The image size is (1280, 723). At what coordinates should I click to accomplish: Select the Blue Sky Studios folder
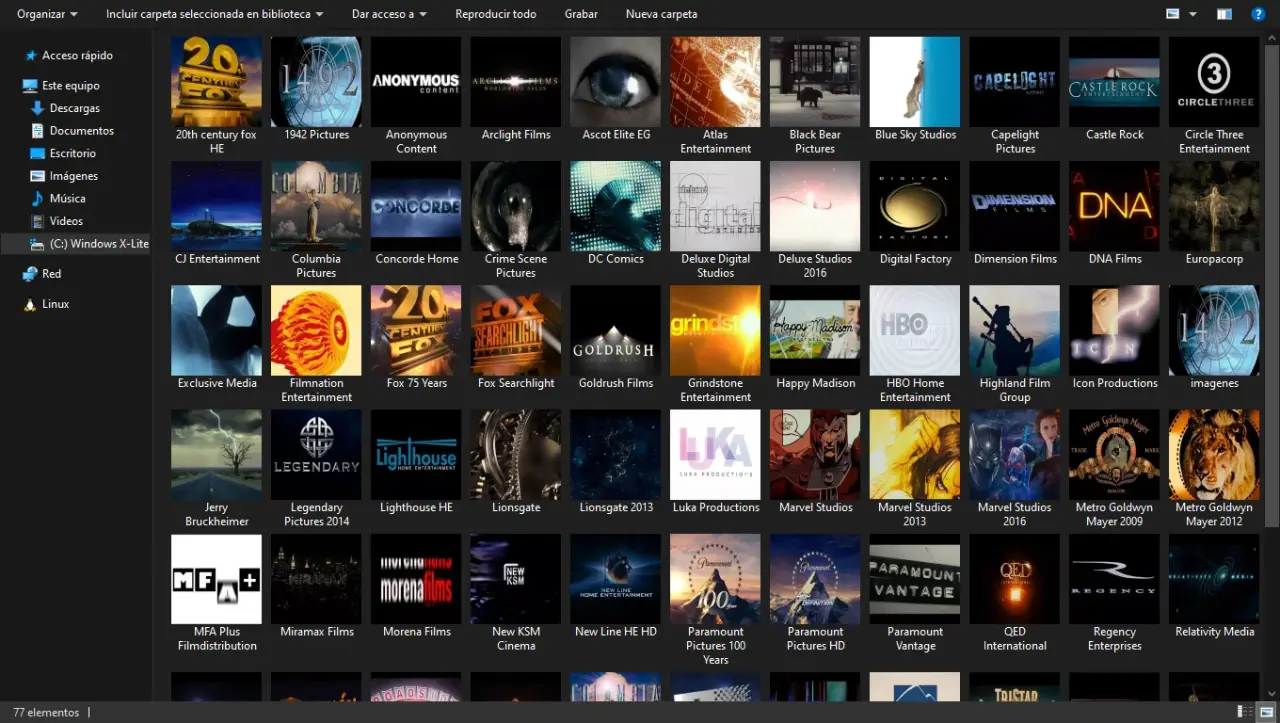(x=915, y=89)
